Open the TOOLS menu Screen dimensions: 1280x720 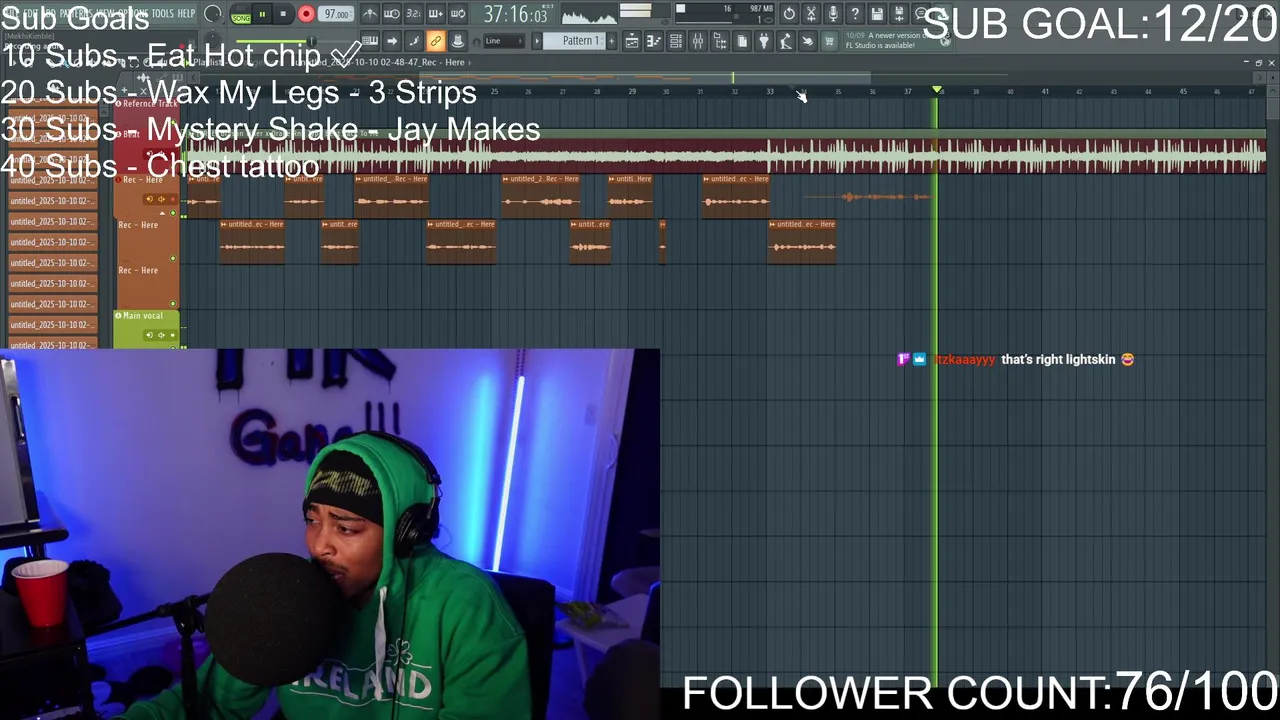162,14
